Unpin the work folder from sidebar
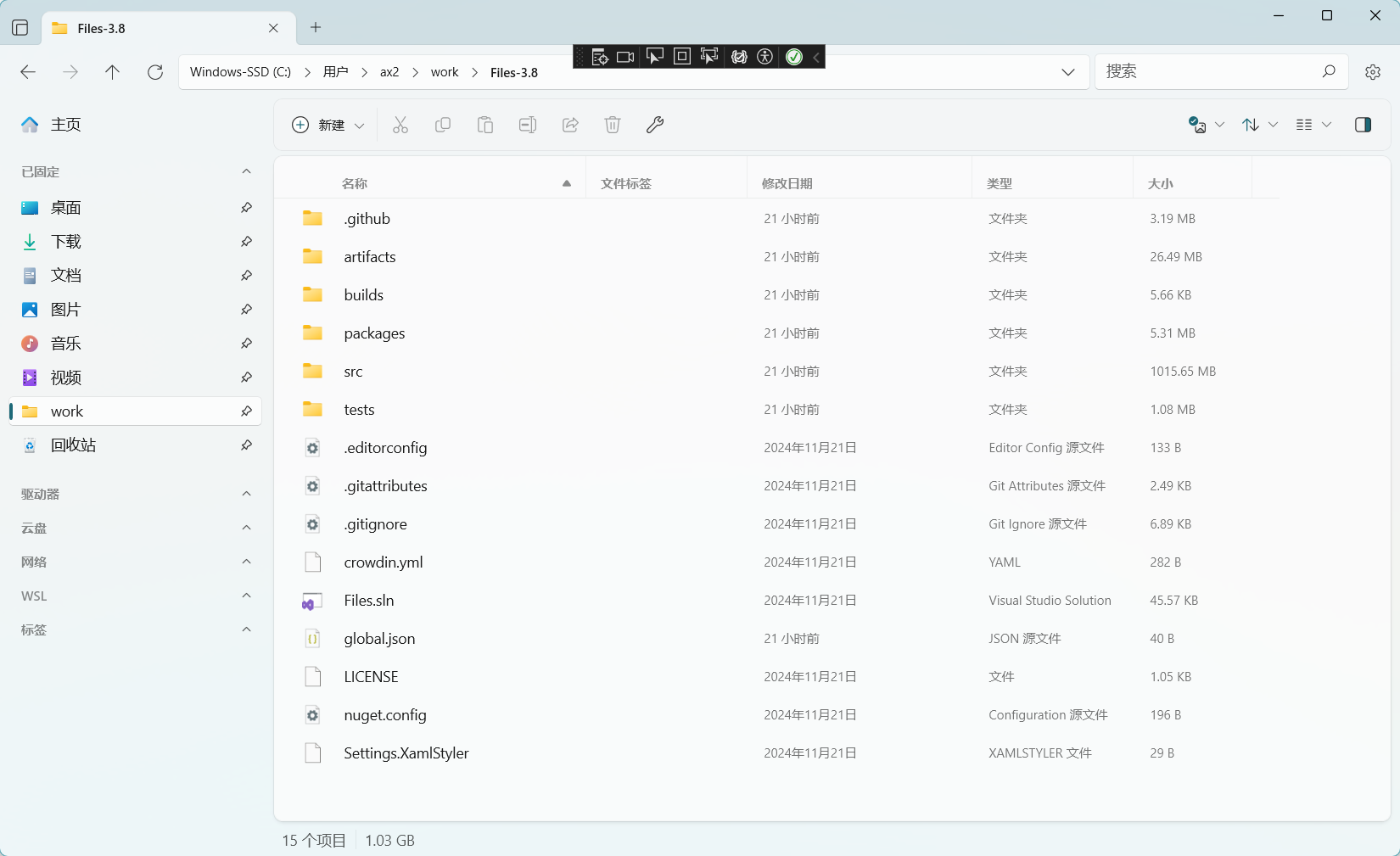Viewport: 1400px width, 856px height. pos(246,411)
